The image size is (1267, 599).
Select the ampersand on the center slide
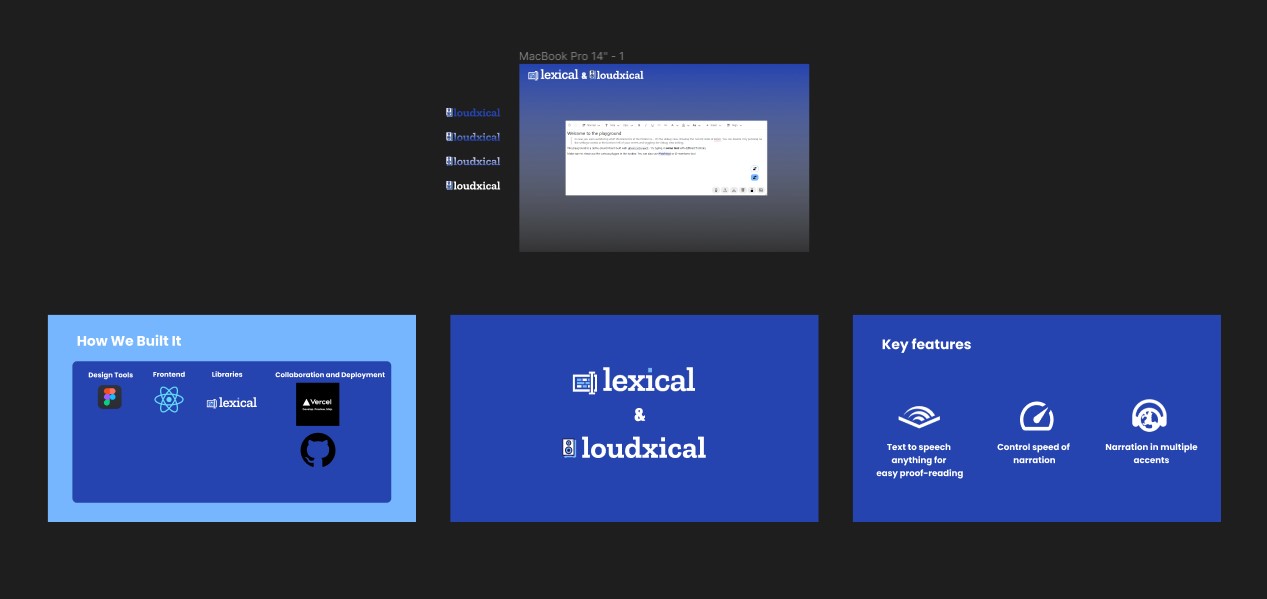coord(640,415)
